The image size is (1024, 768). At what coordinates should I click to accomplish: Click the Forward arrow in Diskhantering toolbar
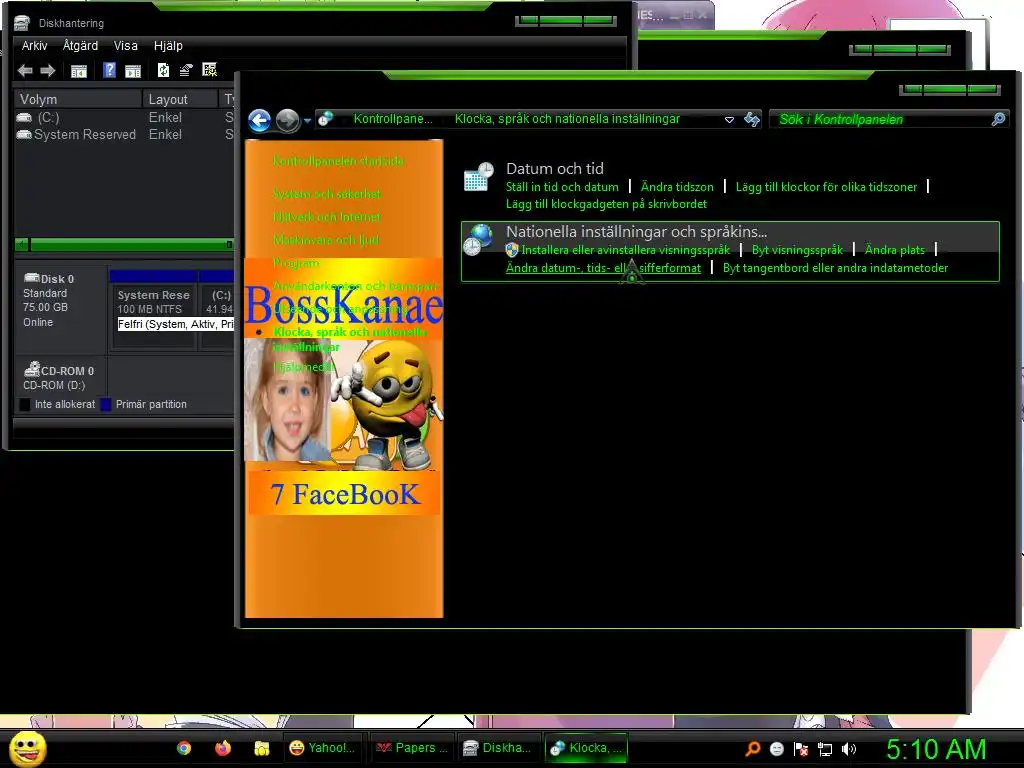[x=48, y=71]
